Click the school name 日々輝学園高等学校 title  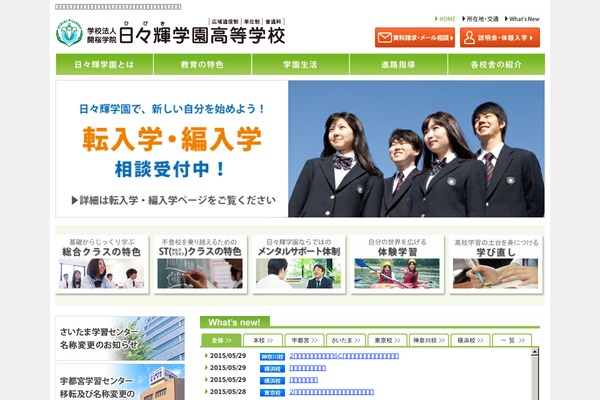[x=202, y=36]
